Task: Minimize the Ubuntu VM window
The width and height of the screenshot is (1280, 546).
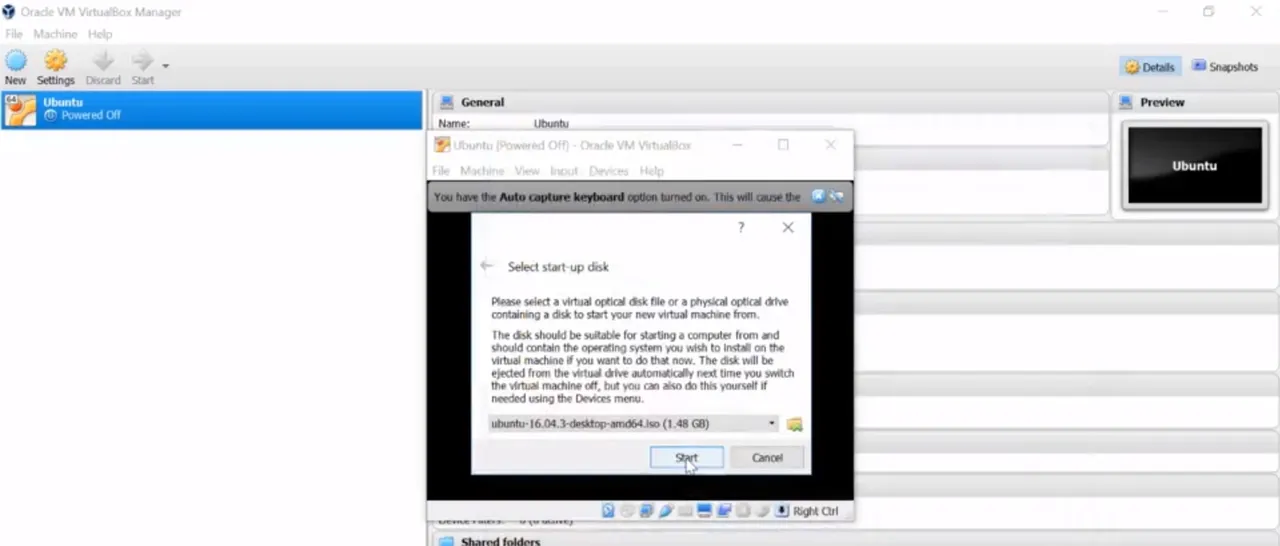Action: click(x=737, y=145)
